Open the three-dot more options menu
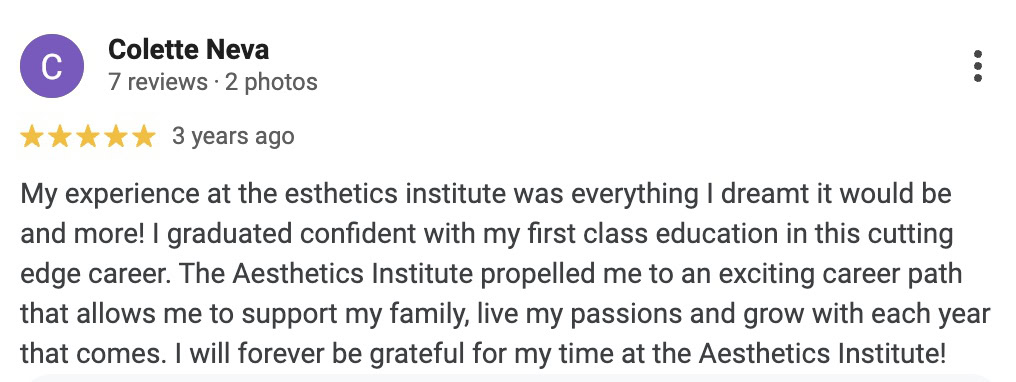Viewport: 1016px width, 382px height. click(978, 66)
